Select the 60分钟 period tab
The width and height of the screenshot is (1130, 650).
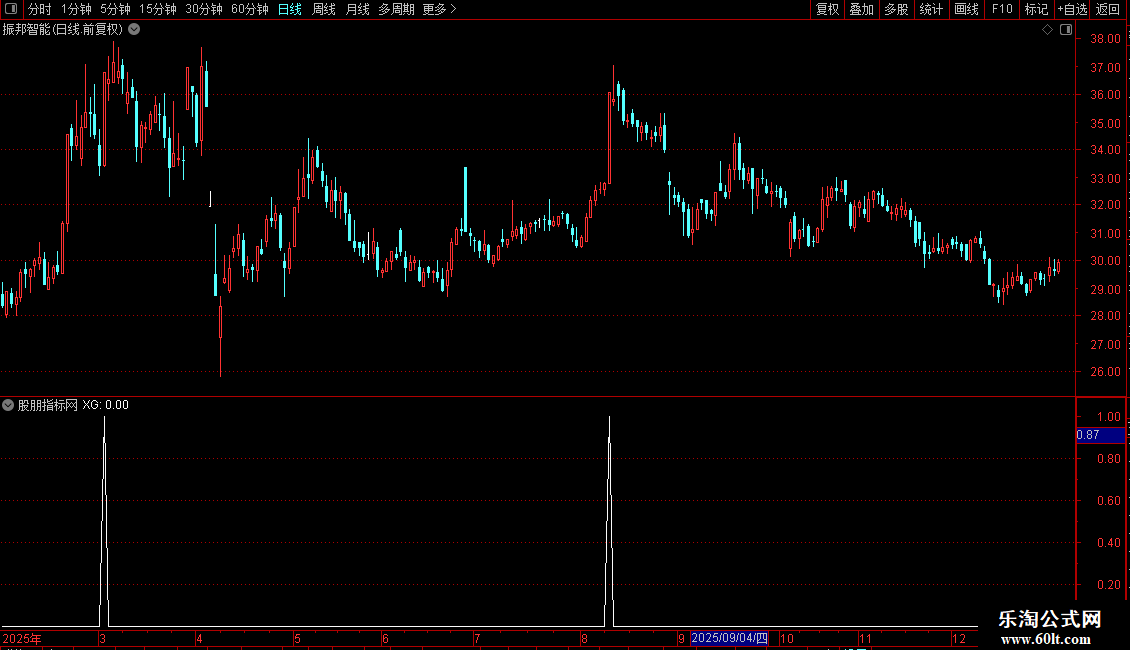point(250,9)
